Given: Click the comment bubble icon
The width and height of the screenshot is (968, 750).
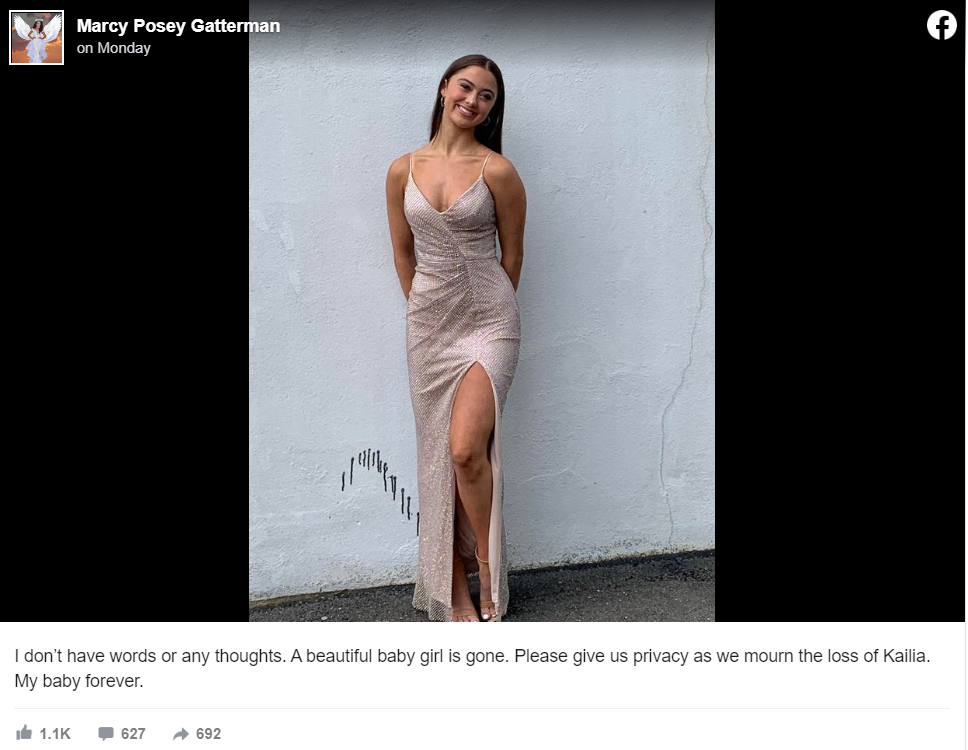Looking at the screenshot, I should (106, 733).
